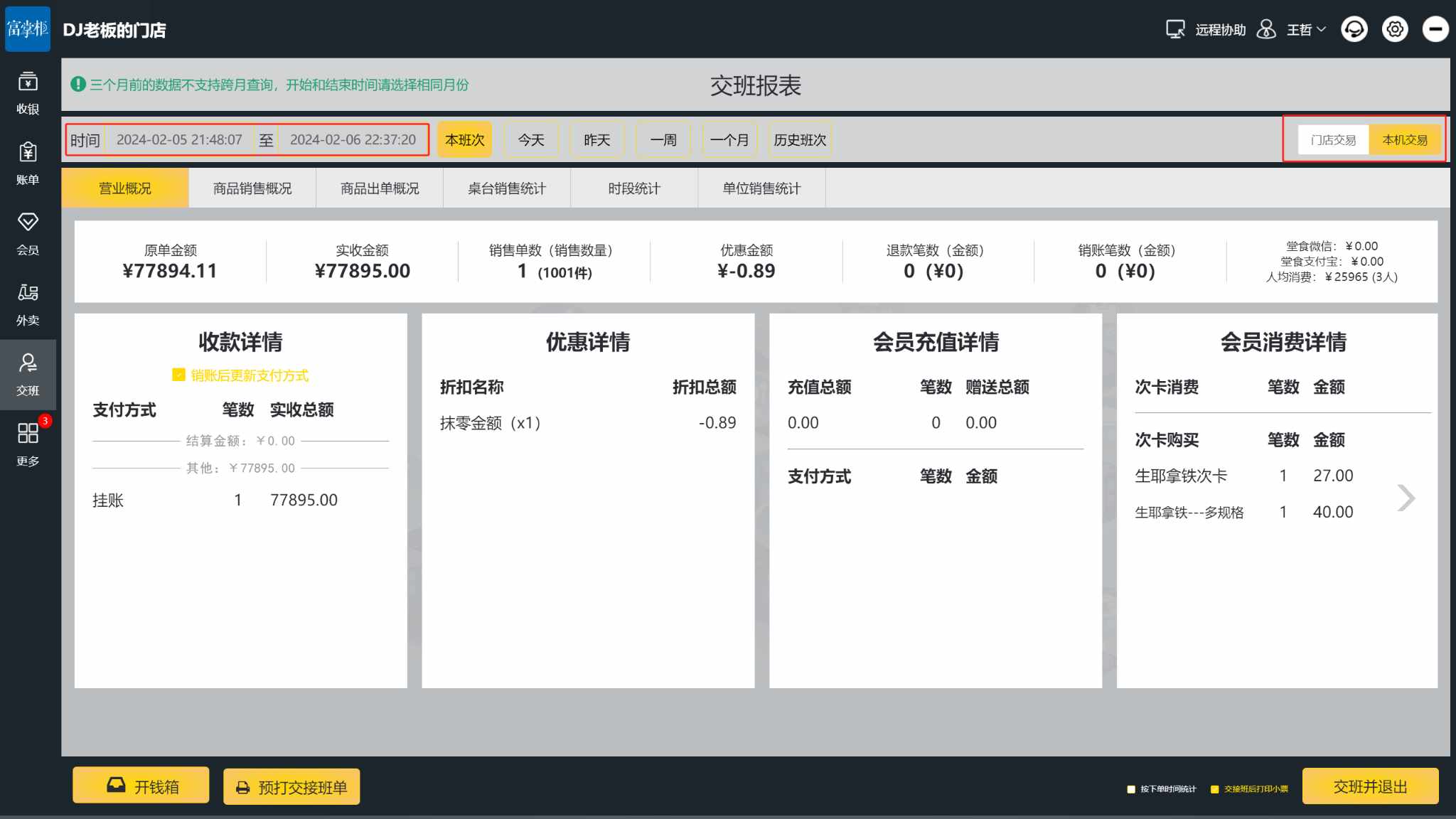This screenshot has height=819, width=1456.
Task: Open the 更多 more sidebar icon
Action: [28, 445]
